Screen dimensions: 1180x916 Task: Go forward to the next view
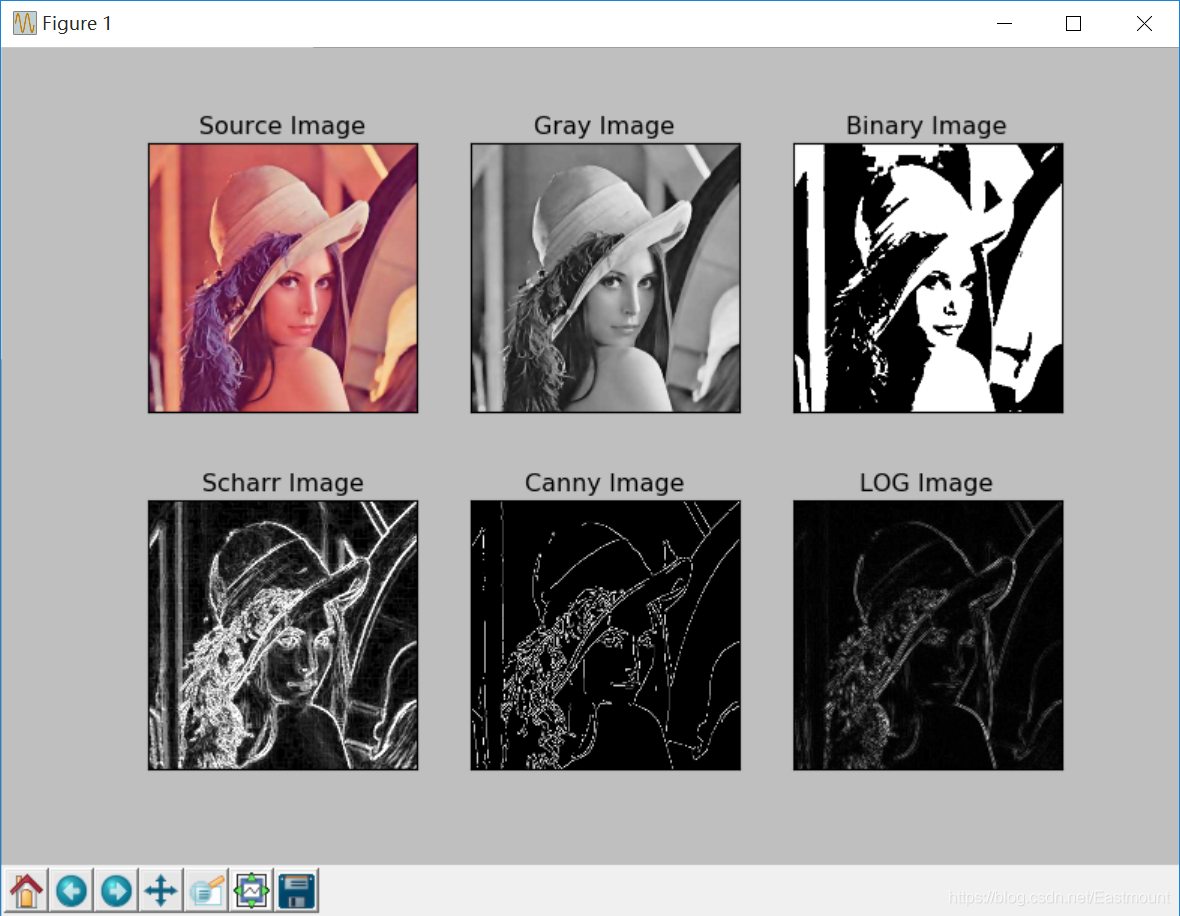tap(117, 890)
